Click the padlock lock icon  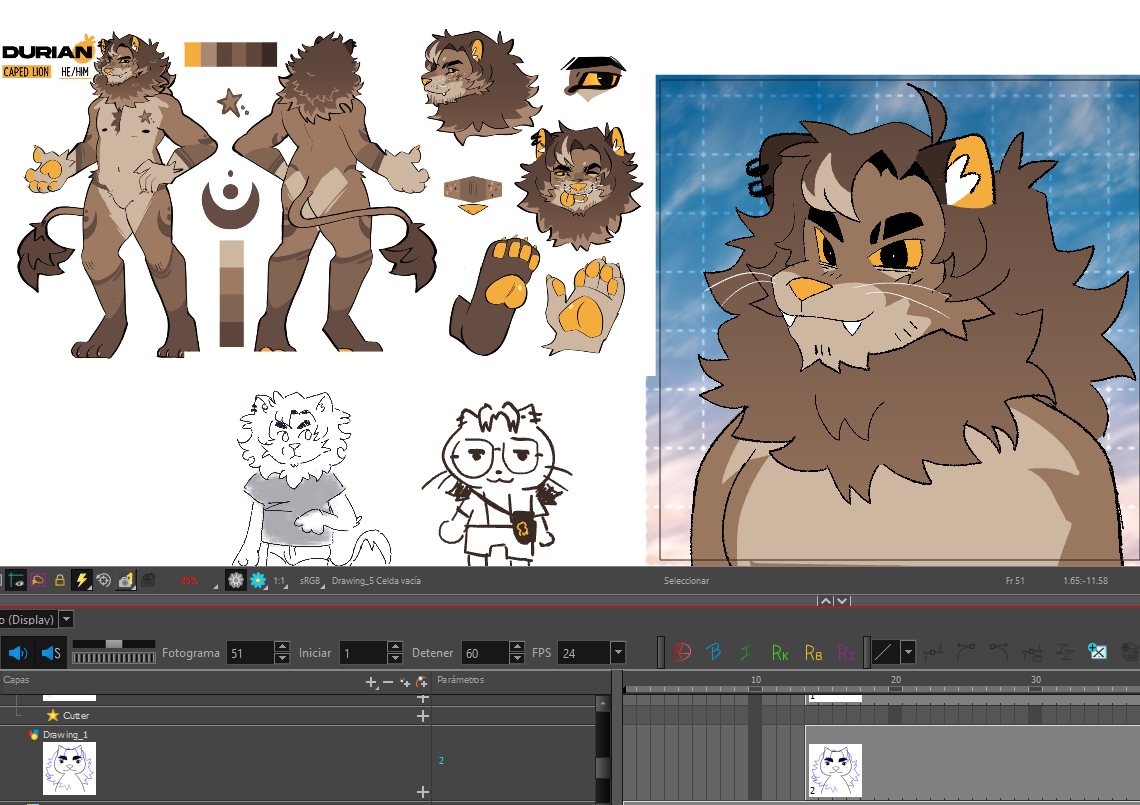tap(60, 580)
